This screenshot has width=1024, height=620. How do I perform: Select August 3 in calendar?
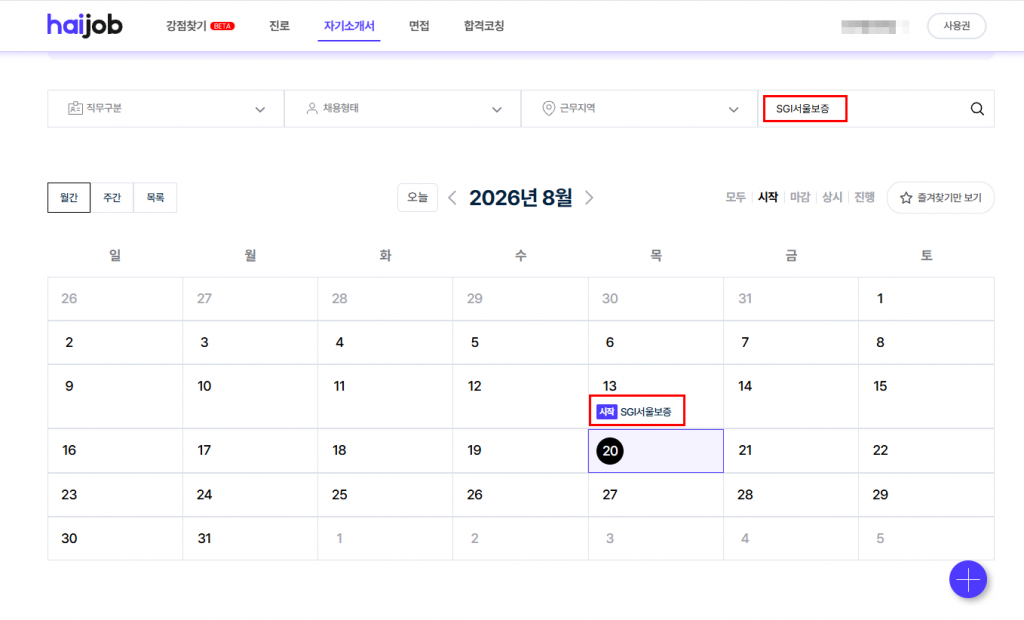coord(249,342)
